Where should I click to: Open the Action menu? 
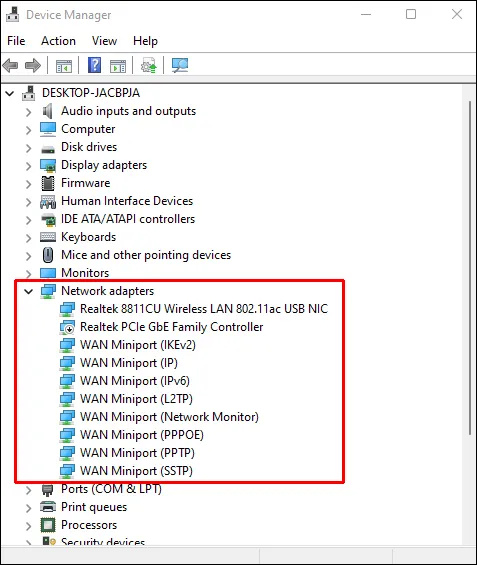[58, 41]
